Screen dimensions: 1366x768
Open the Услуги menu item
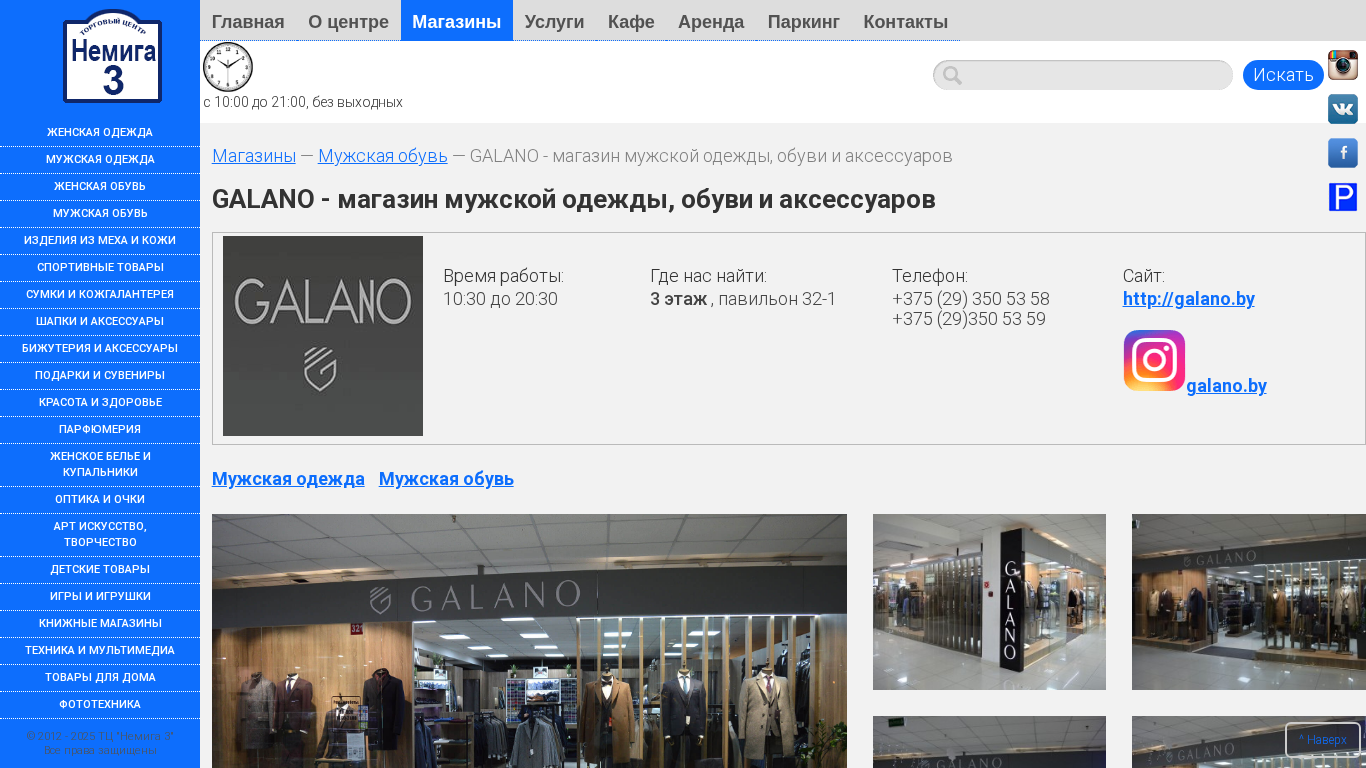pos(554,21)
